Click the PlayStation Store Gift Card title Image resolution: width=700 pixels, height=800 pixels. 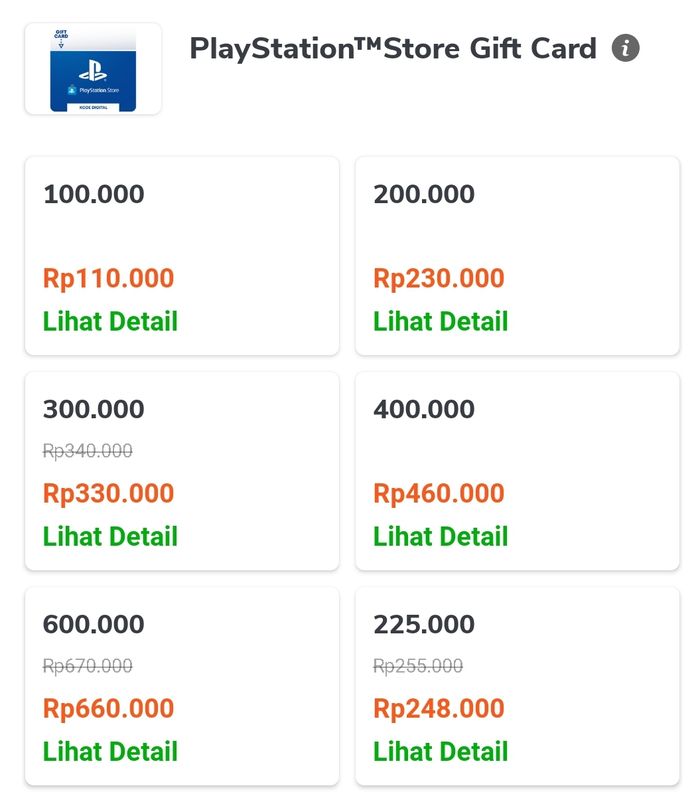pyautogui.click(x=393, y=48)
